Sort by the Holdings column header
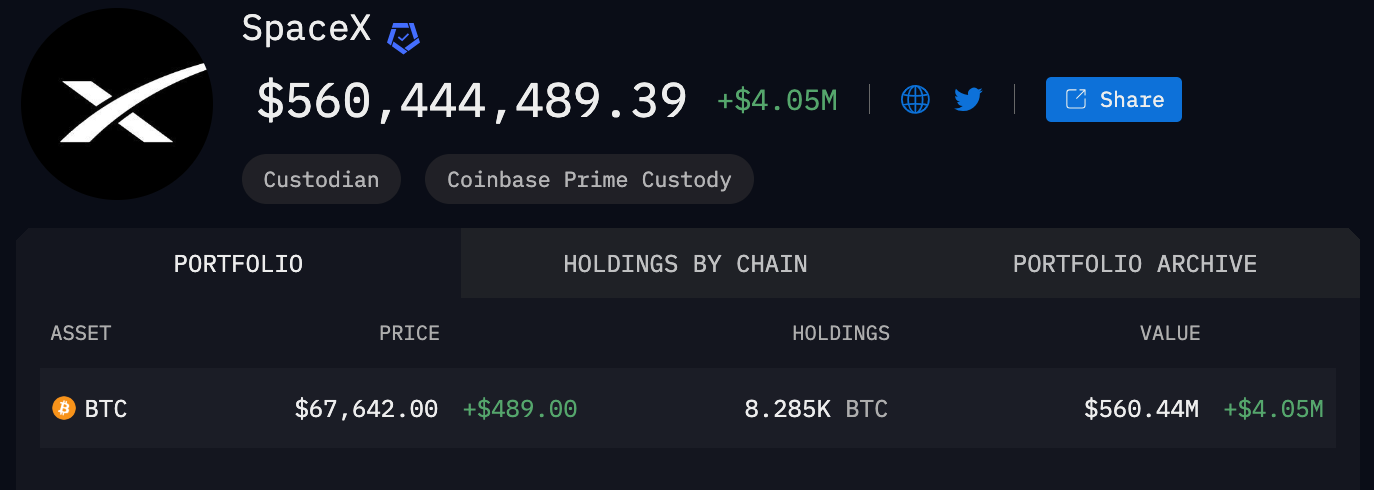 841,333
